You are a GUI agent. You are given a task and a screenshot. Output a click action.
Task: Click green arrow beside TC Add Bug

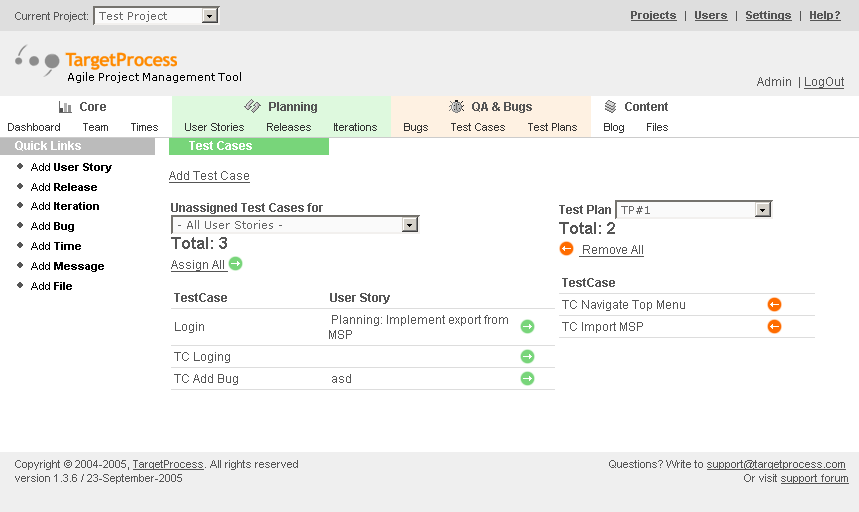[x=527, y=379]
